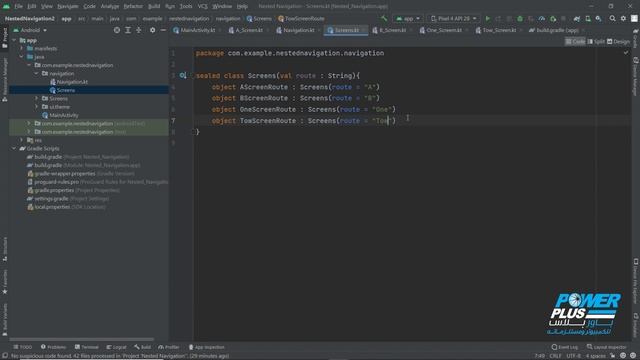Click Collapse All icon in Project panel
This screenshot has height=360, width=640.
139,30
